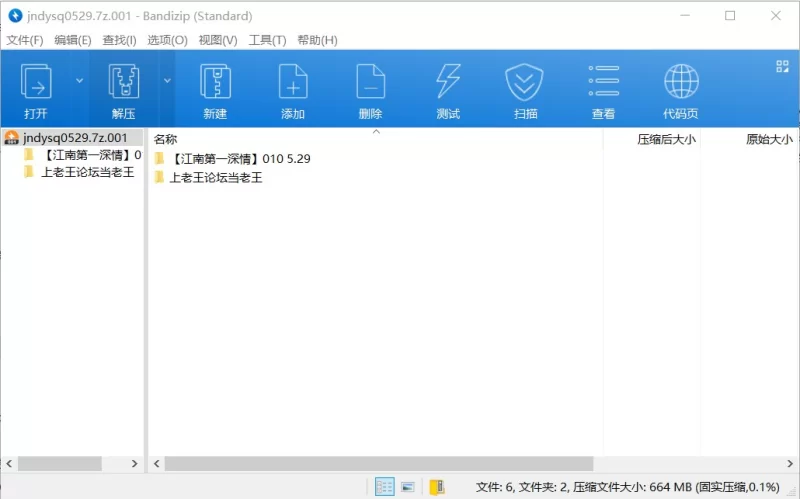
Task: Click the 解压 (Extract) toolbar icon
Action: (x=123, y=82)
